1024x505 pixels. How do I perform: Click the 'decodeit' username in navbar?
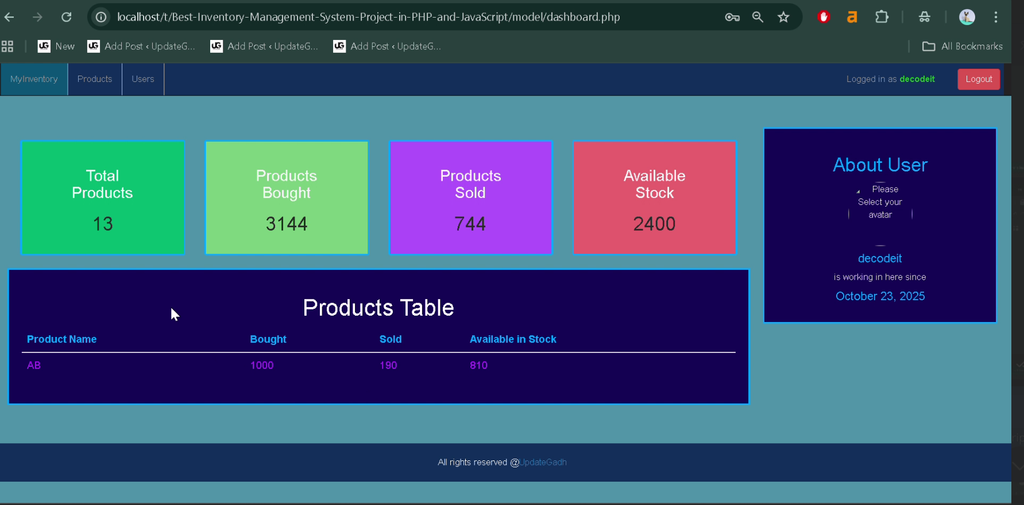pos(917,79)
